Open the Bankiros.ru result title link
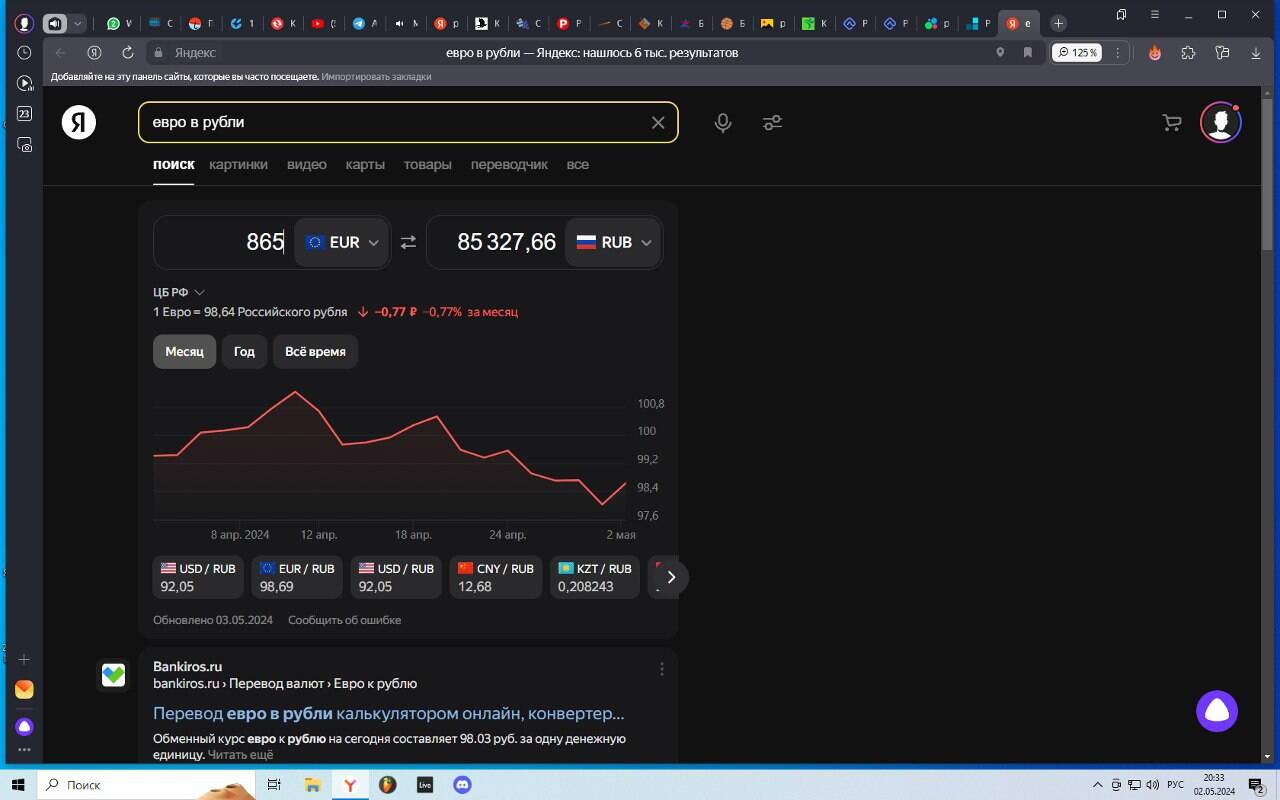The width and height of the screenshot is (1280, 800). [388, 713]
